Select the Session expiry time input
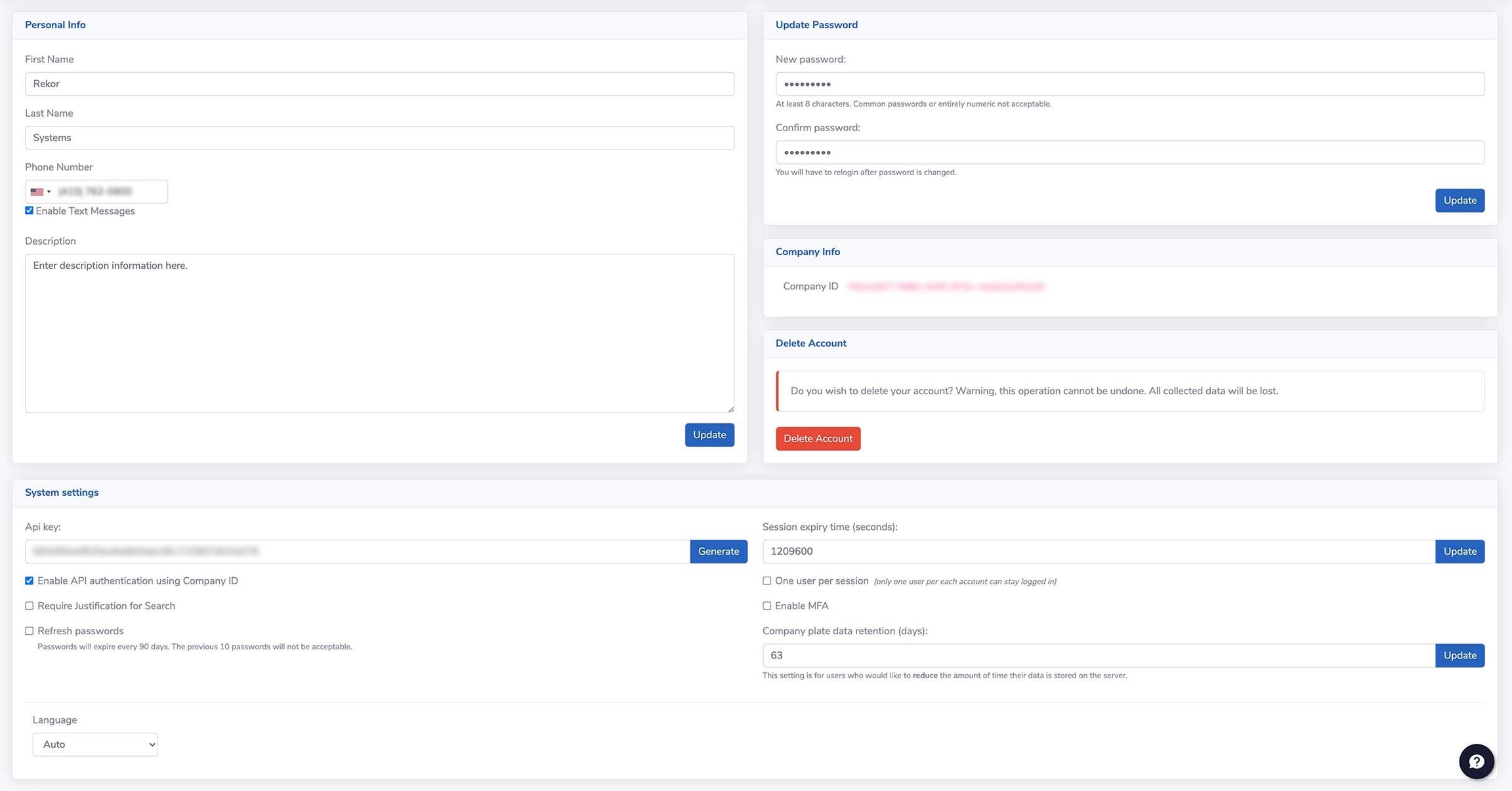The image size is (1512, 791). point(1098,551)
